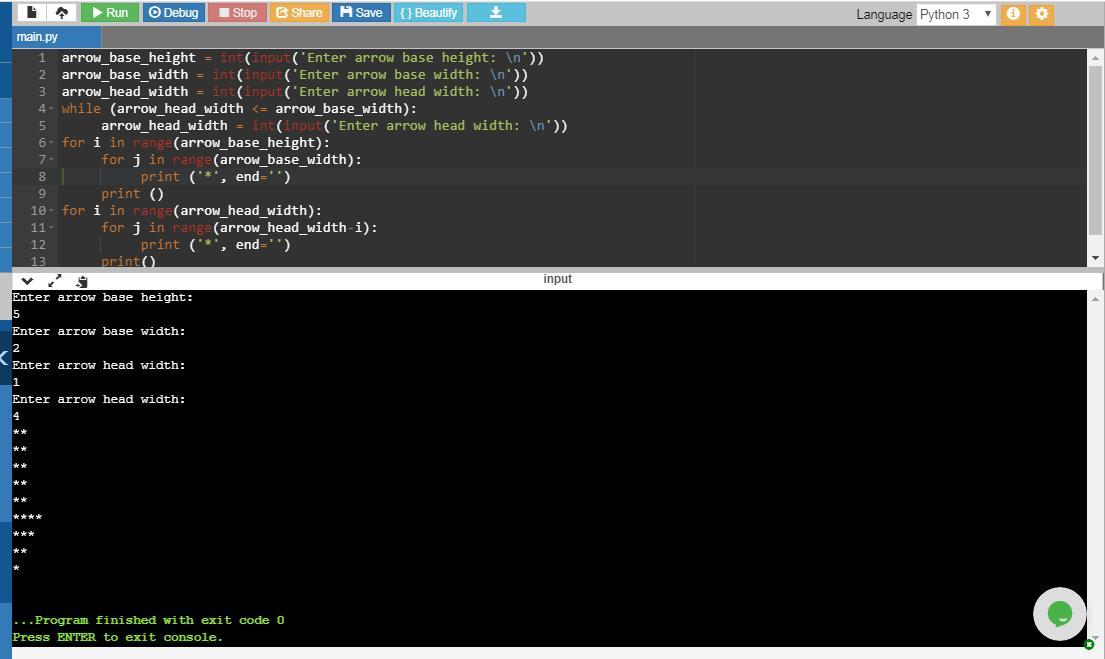
Task: Click the Stop button
Action: pos(237,13)
